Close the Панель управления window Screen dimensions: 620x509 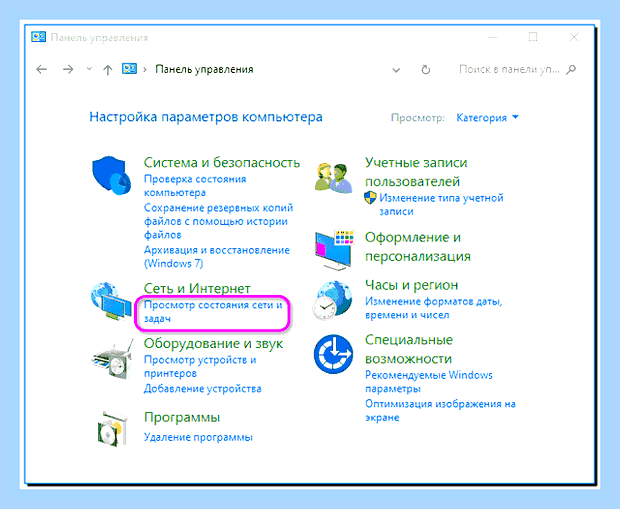pos(574,37)
